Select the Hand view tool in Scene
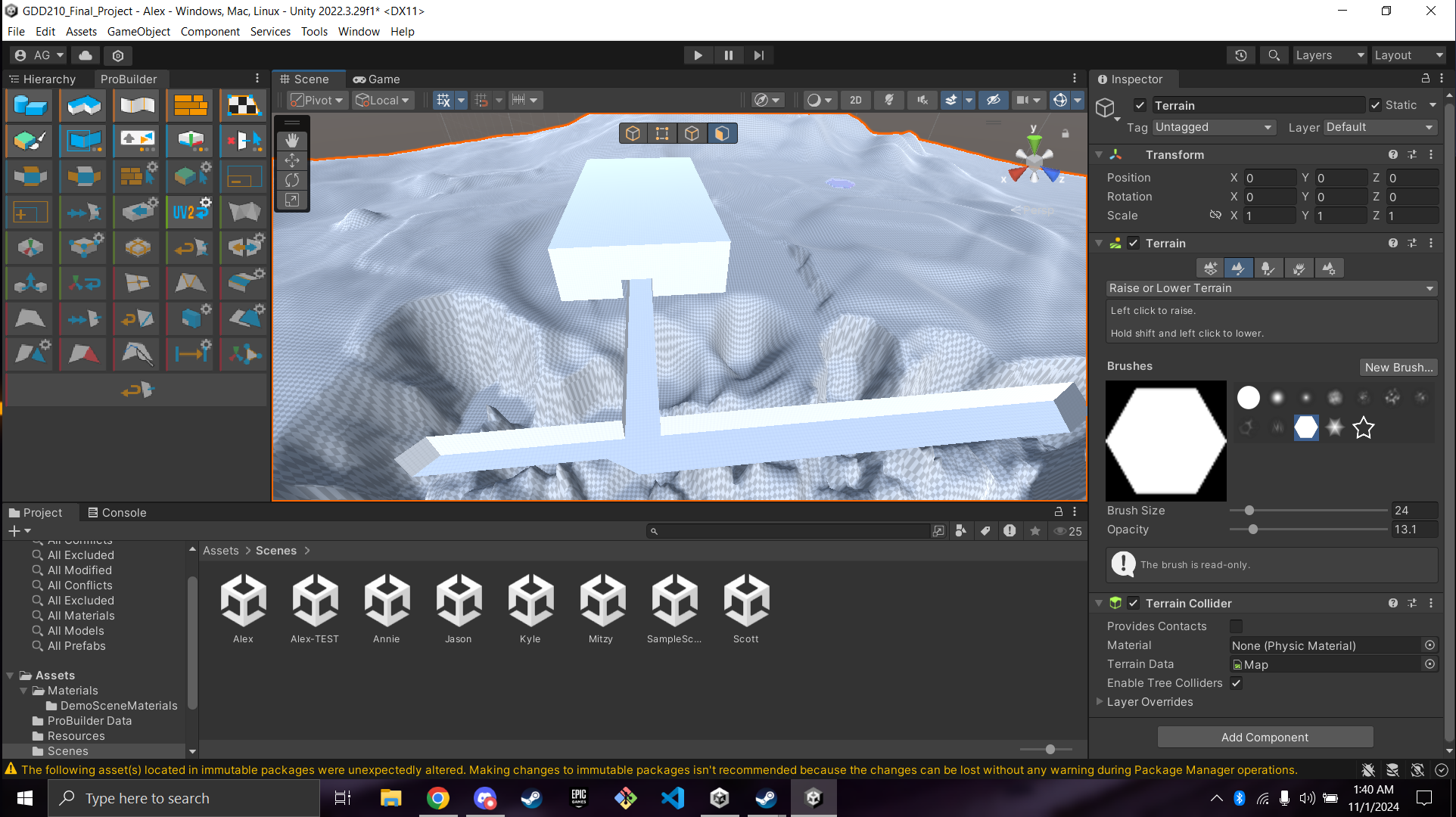 [292, 141]
